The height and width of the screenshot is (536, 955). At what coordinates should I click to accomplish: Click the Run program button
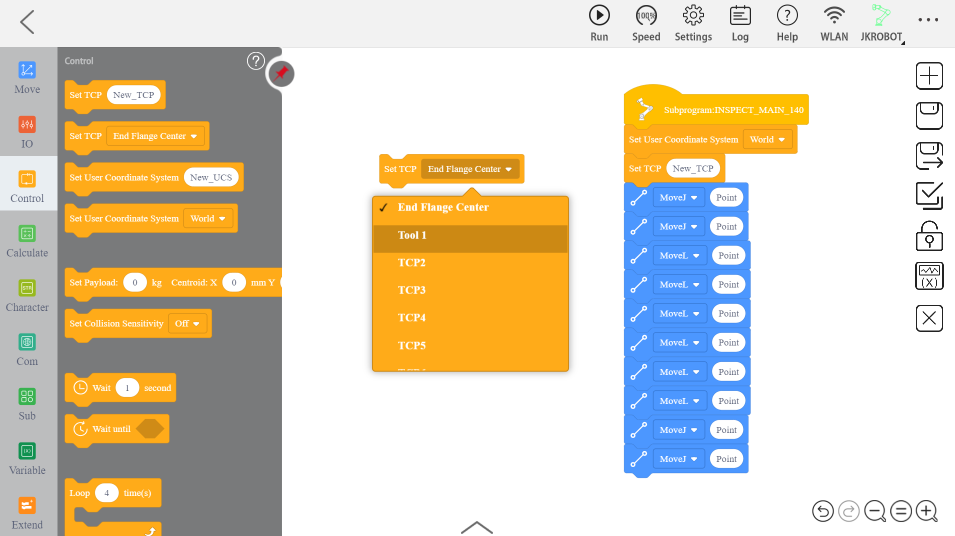pos(599,23)
